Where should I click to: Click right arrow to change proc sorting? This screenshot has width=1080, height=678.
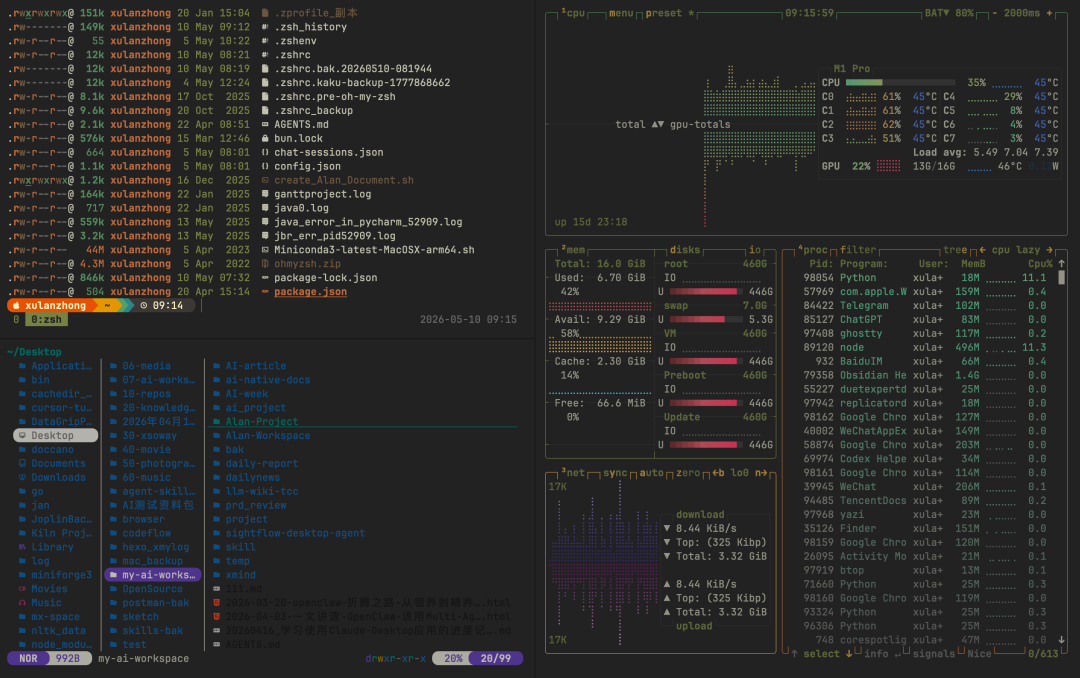(1049, 249)
